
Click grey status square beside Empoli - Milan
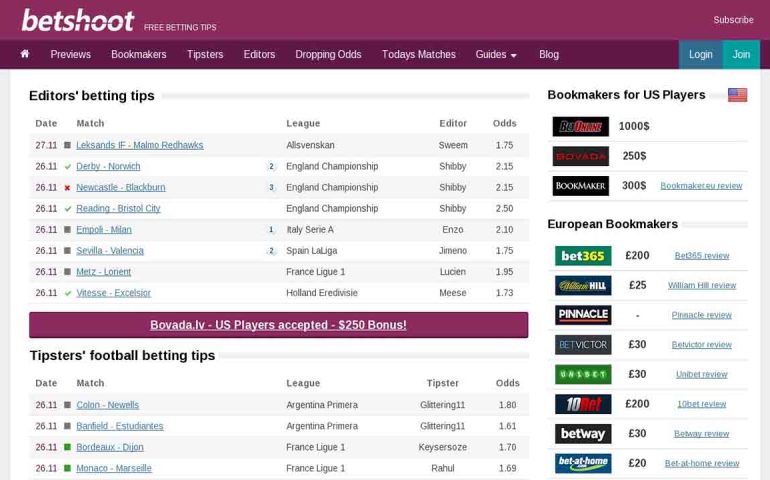[x=67, y=229]
